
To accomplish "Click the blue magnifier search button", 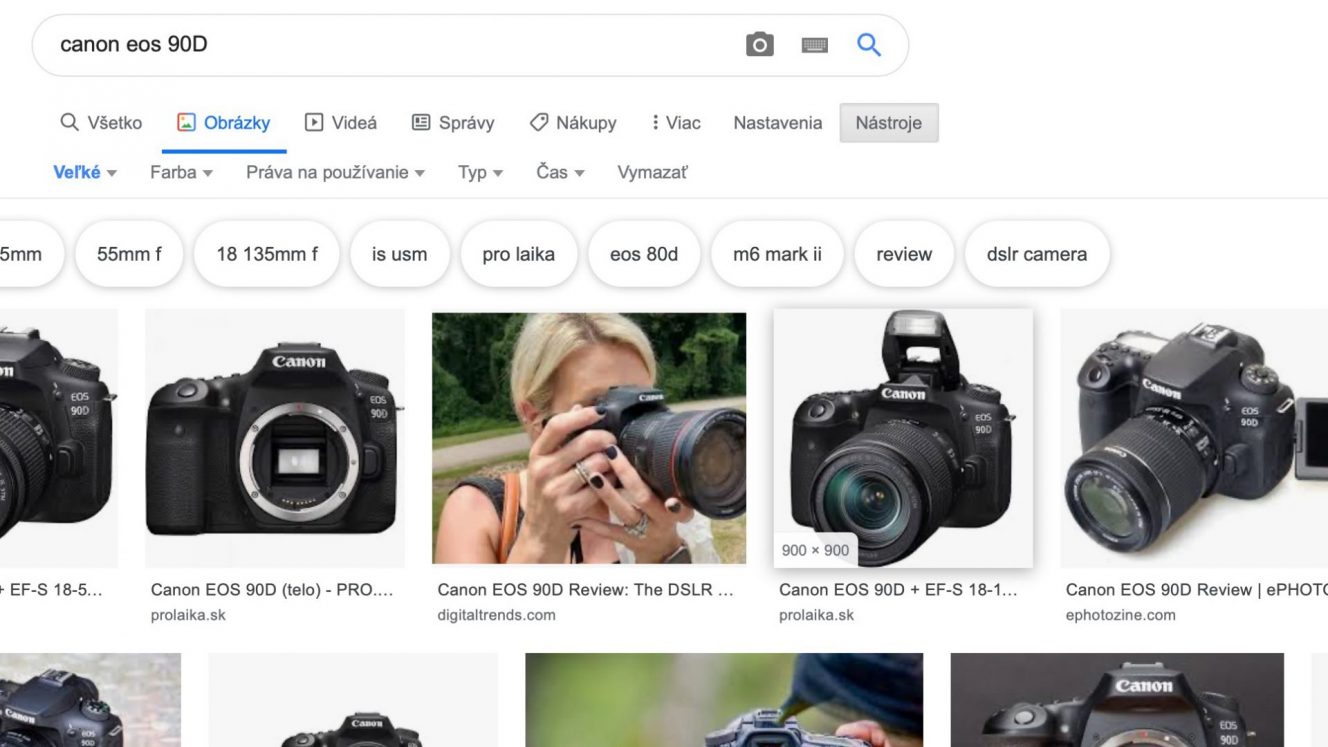I will click(869, 44).
